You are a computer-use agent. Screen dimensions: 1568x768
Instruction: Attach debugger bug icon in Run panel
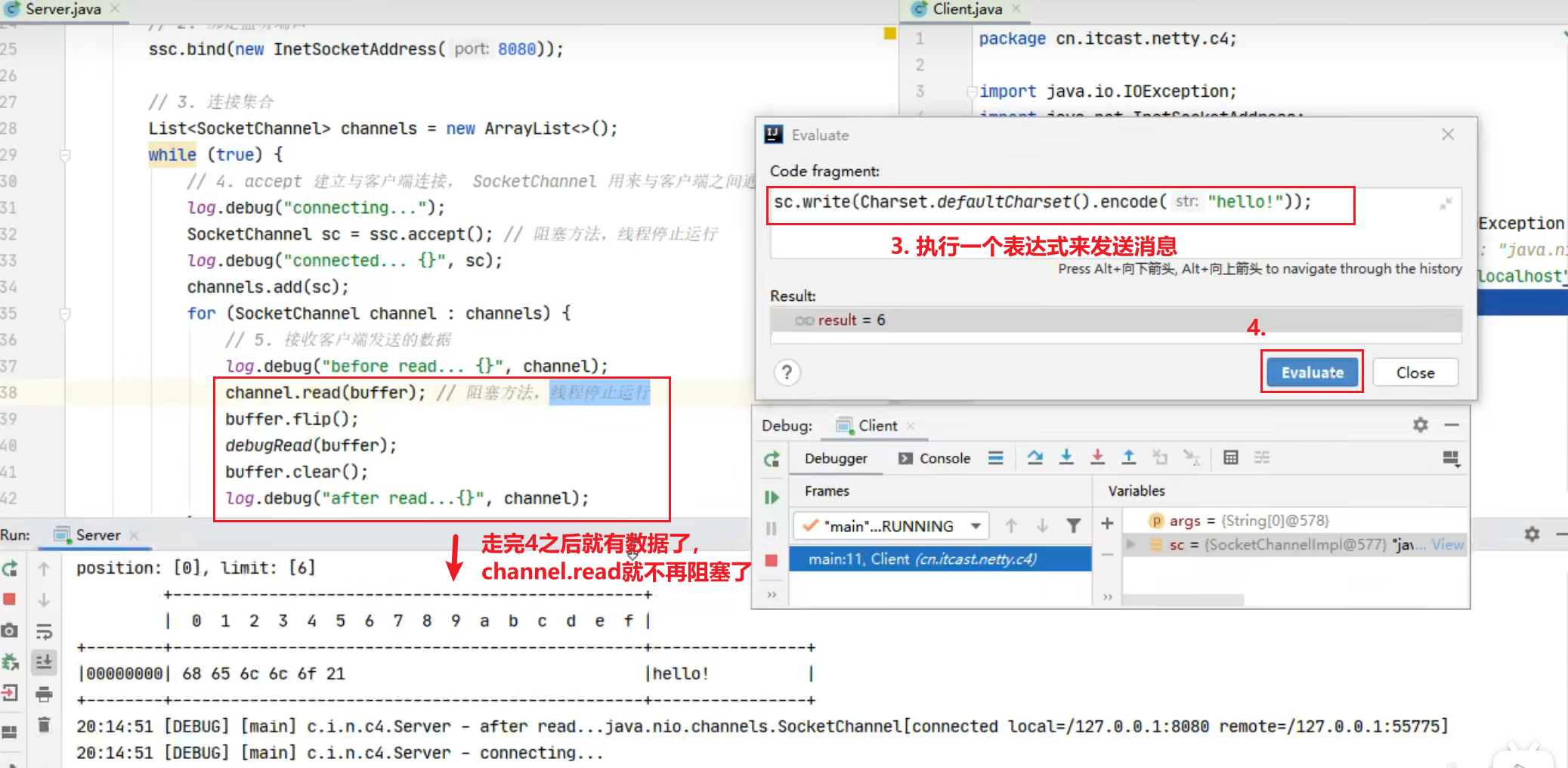(10, 662)
